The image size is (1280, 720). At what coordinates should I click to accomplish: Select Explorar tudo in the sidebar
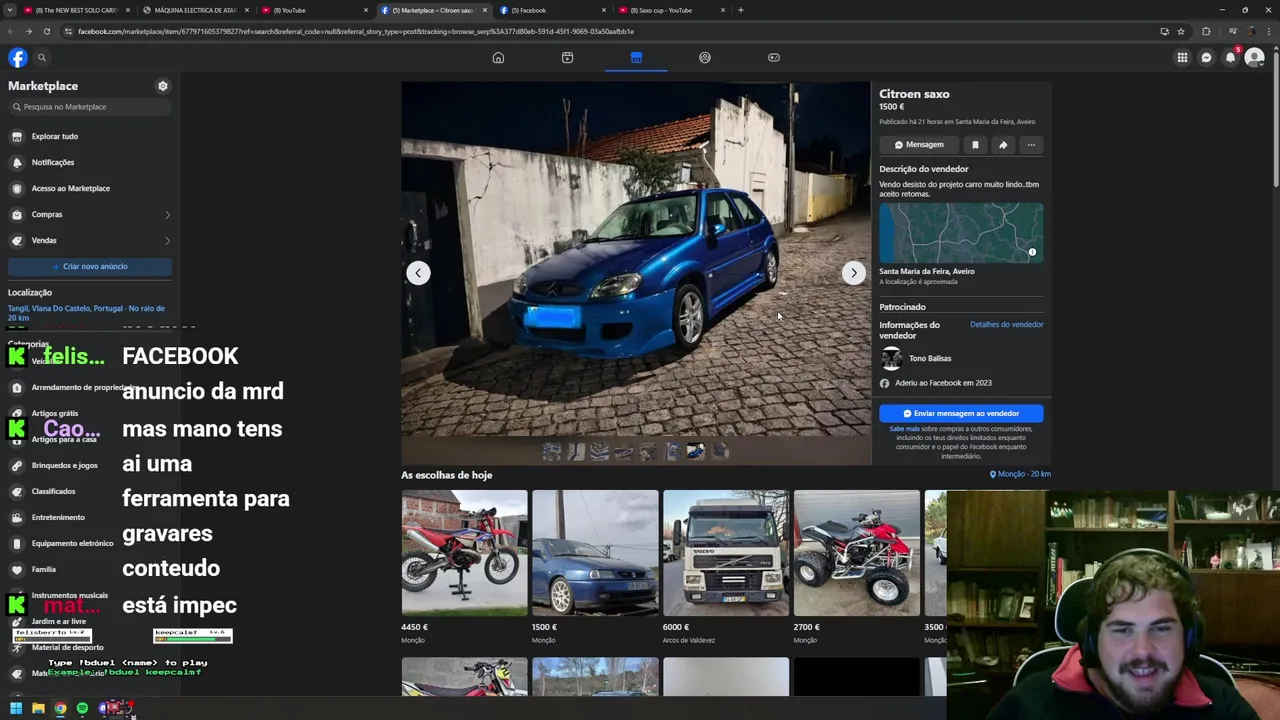pyautogui.click(x=90, y=136)
